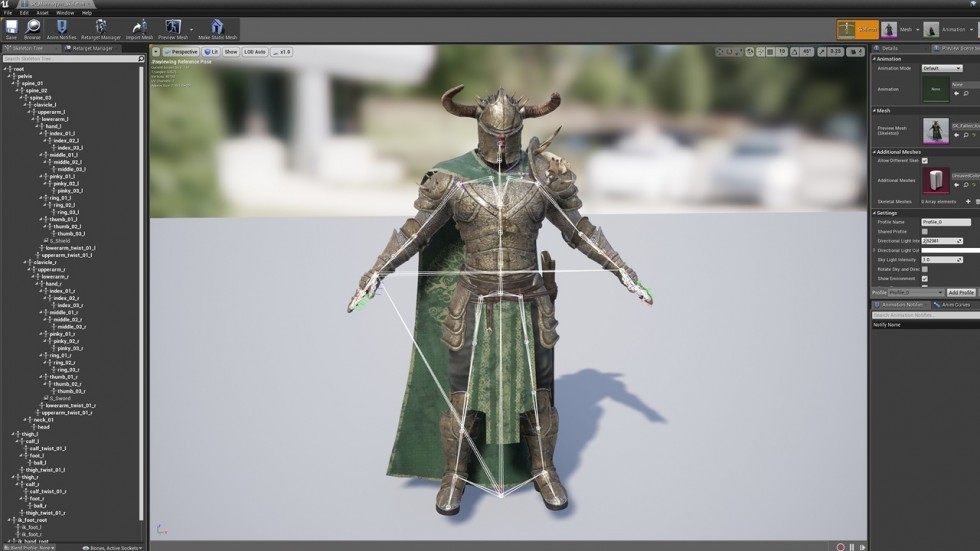Image resolution: width=980 pixels, height=551 pixels.
Task: Enable Rotate Sky and Directional checkbox
Action: pos(925,269)
